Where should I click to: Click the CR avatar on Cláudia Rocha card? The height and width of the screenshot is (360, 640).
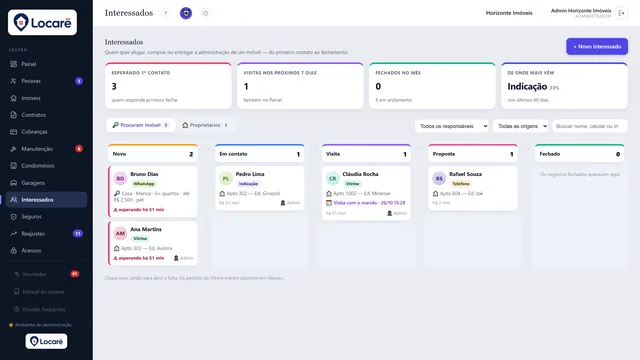point(333,178)
